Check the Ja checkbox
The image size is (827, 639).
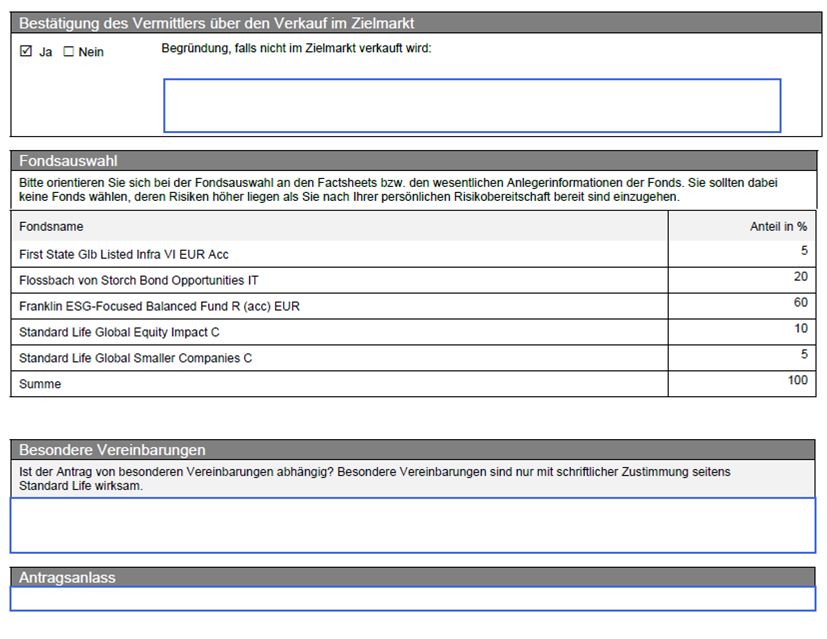click(26, 51)
